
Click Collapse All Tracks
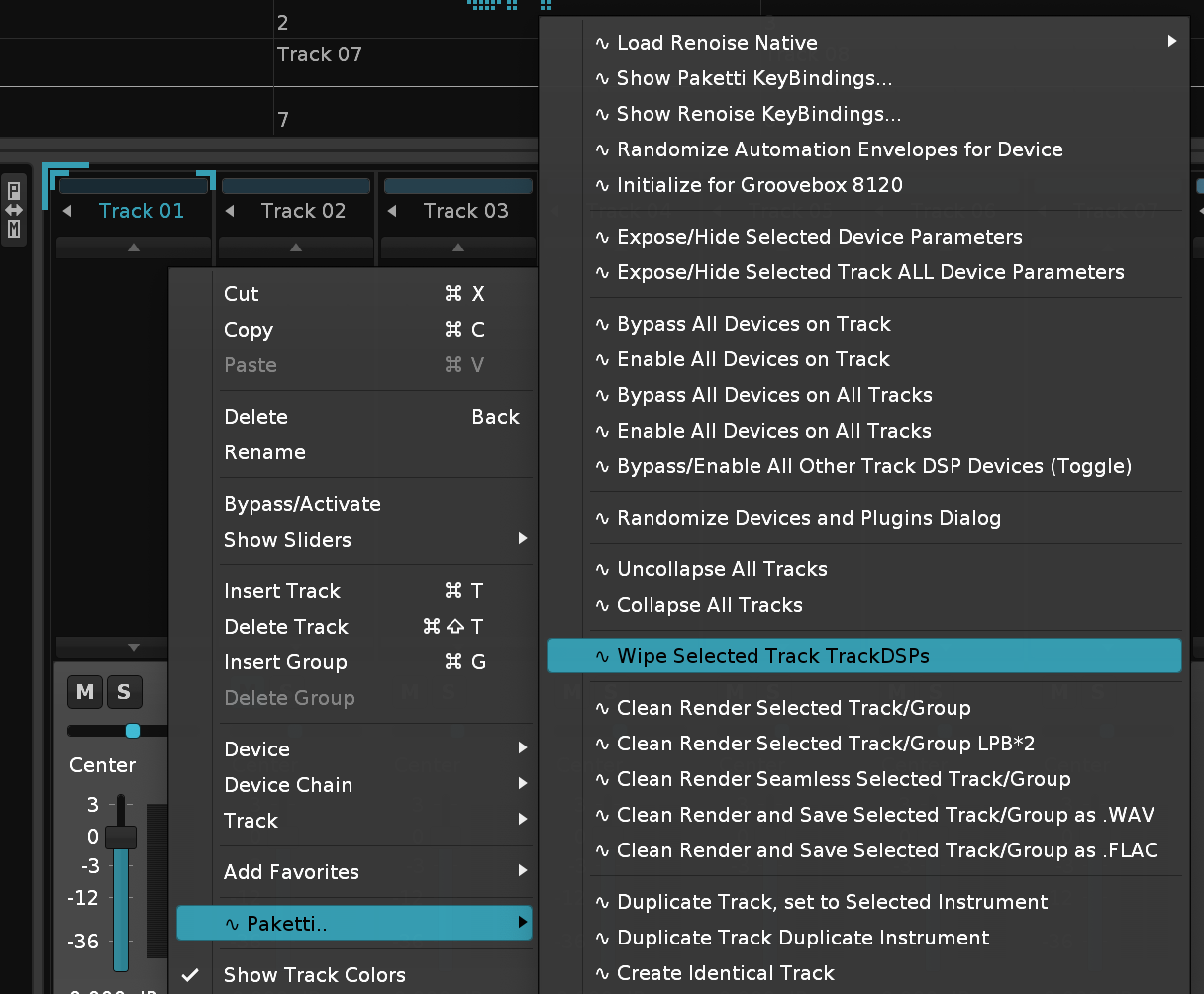pos(709,605)
